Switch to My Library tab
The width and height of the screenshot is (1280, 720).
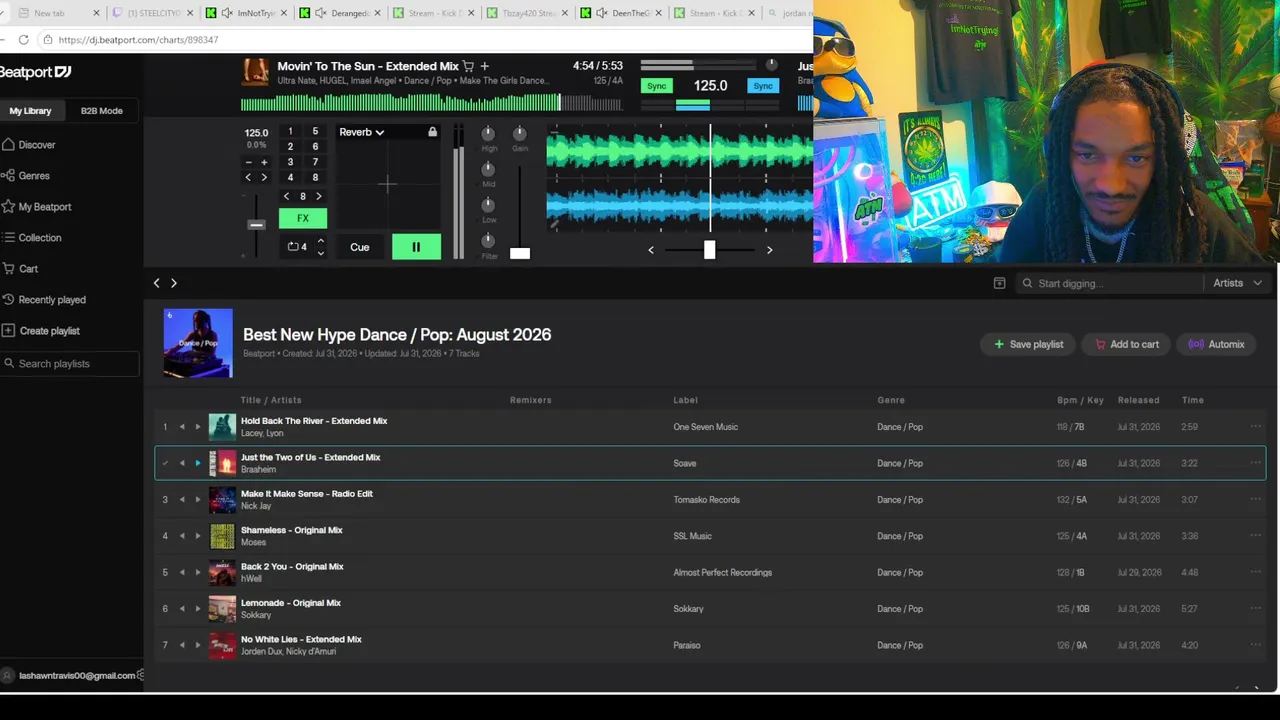30,111
